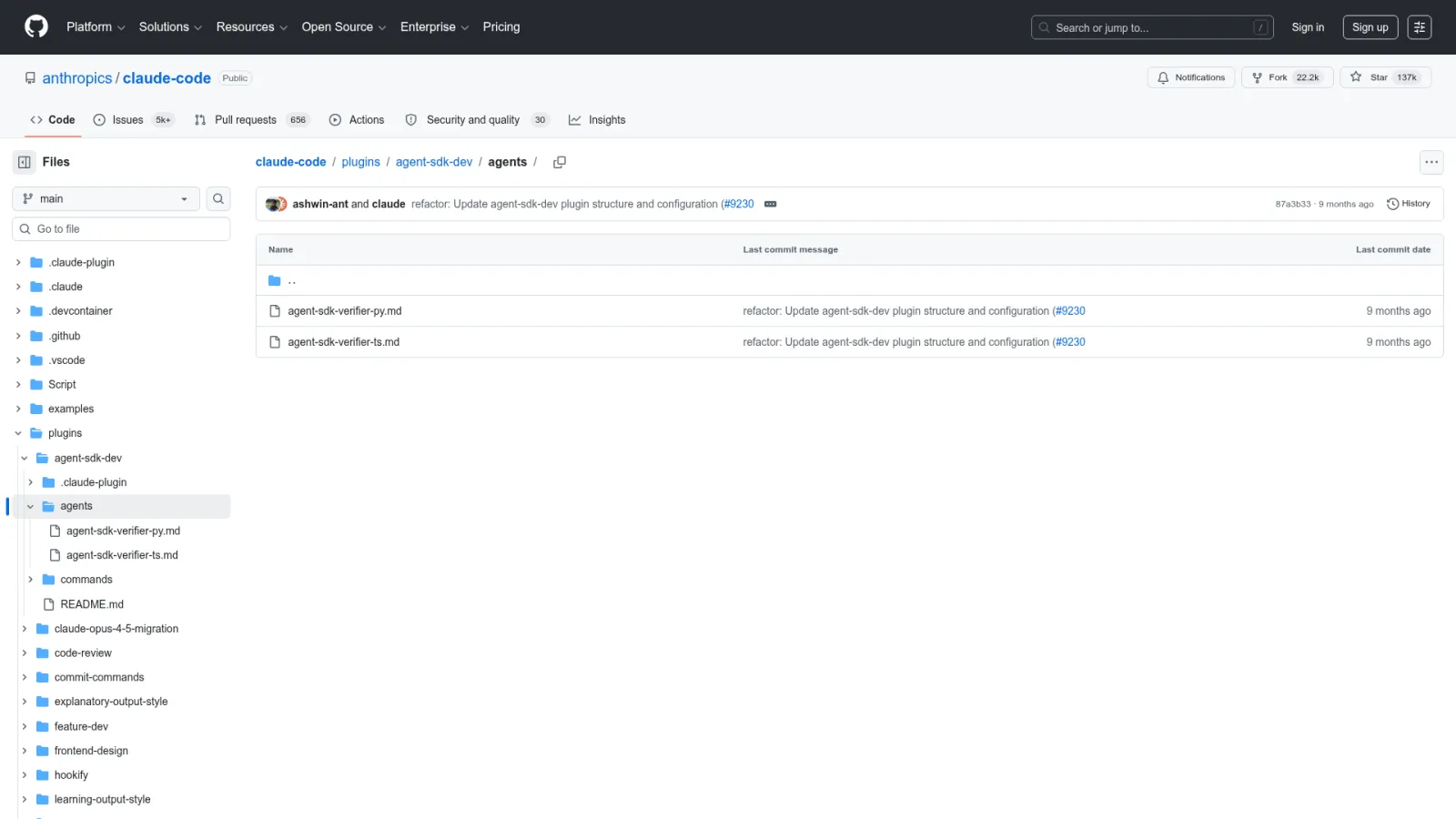Collapse the plugins folder chevron

18,433
